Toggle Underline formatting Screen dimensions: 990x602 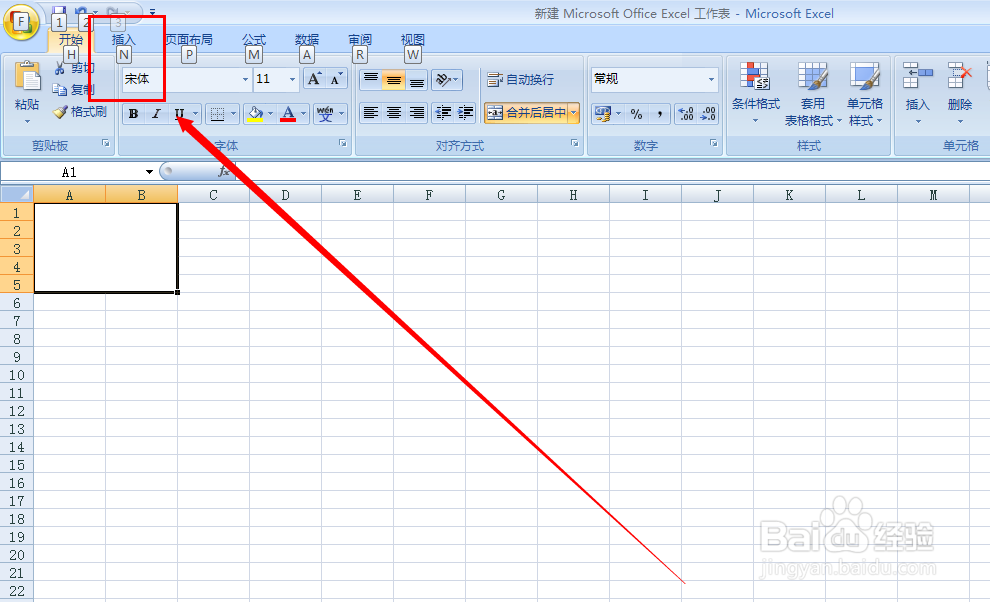coord(179,114)
